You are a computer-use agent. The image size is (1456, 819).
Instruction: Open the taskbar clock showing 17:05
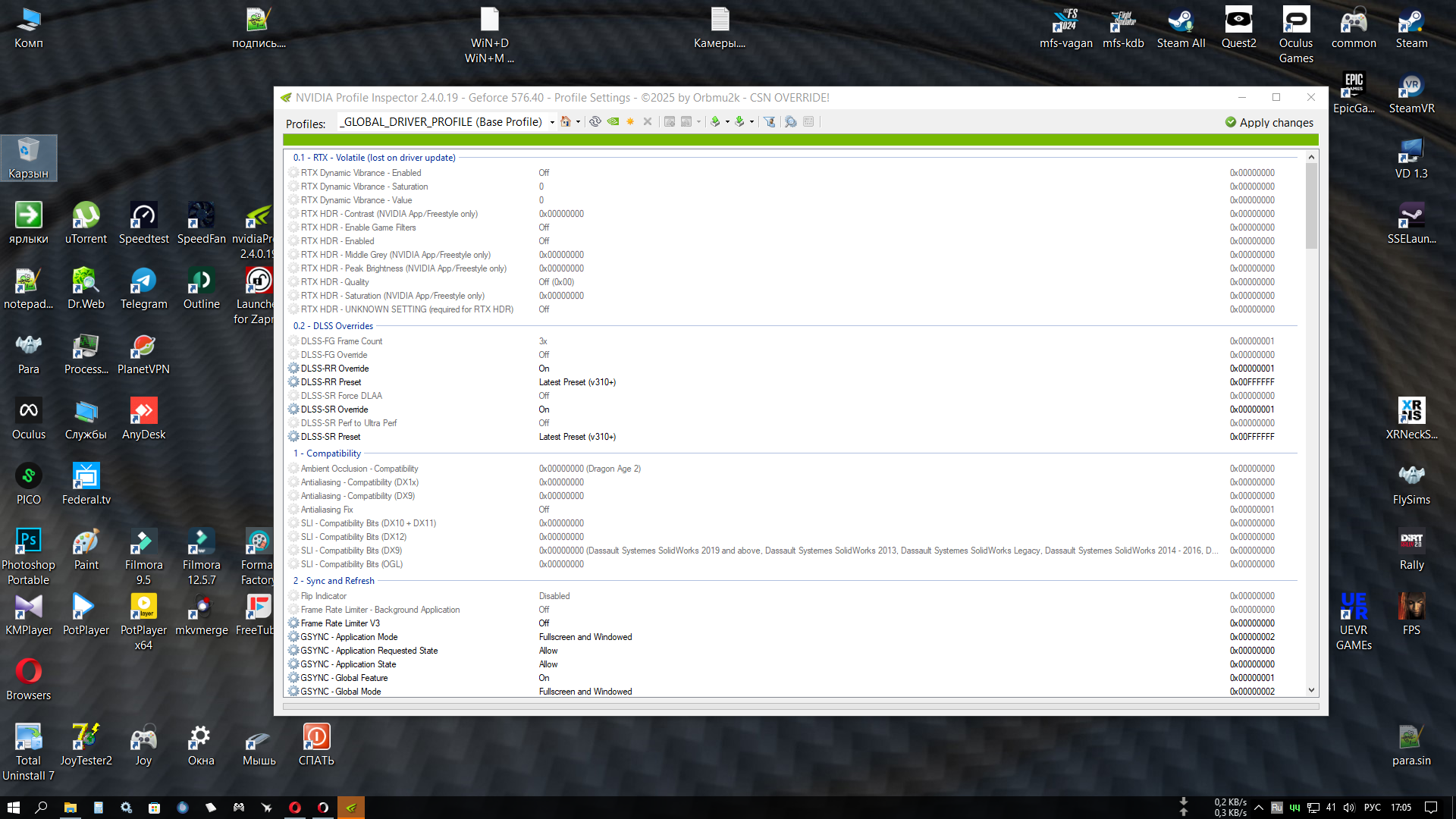tap(1401, 808)
